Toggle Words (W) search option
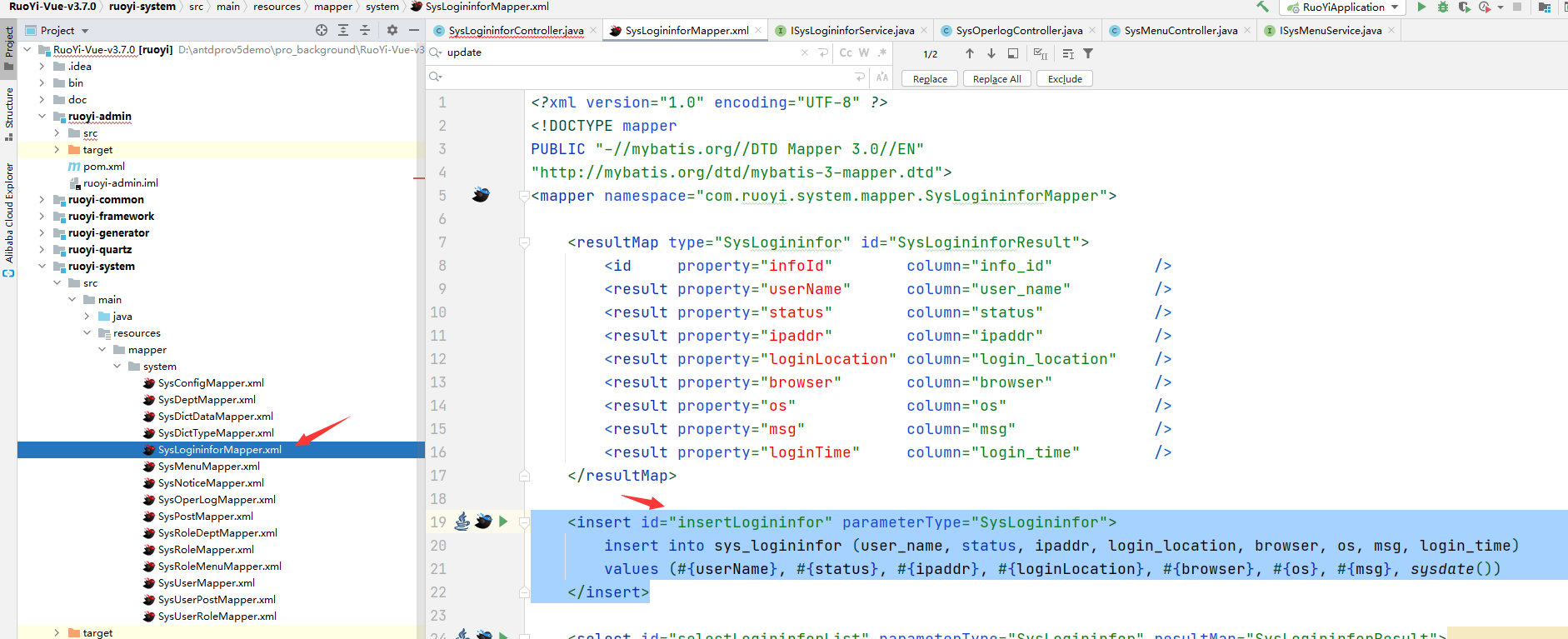Screen dimensions: 1568x639 point(864,52)
